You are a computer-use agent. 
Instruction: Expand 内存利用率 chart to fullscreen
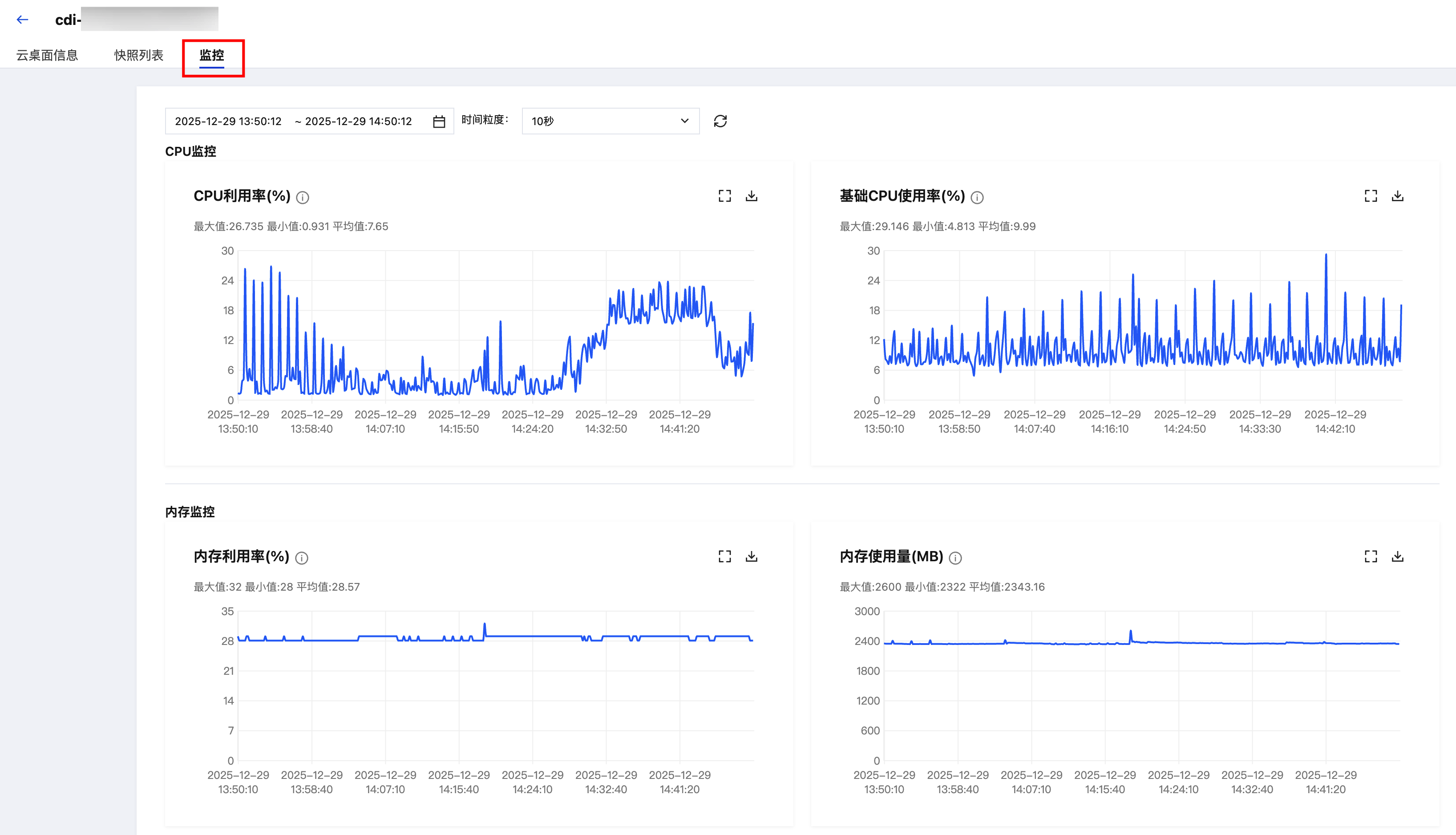pos(724,556)
